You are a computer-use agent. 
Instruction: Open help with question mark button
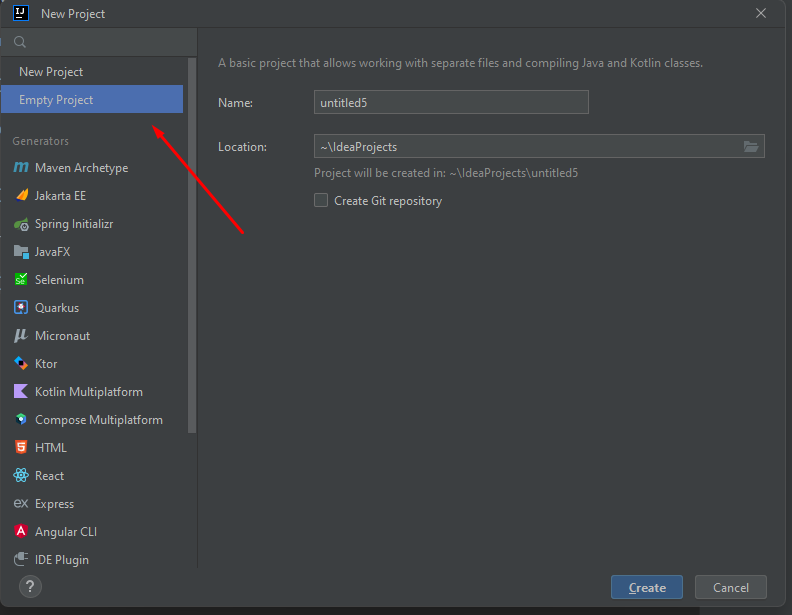[x=30, y=586]
